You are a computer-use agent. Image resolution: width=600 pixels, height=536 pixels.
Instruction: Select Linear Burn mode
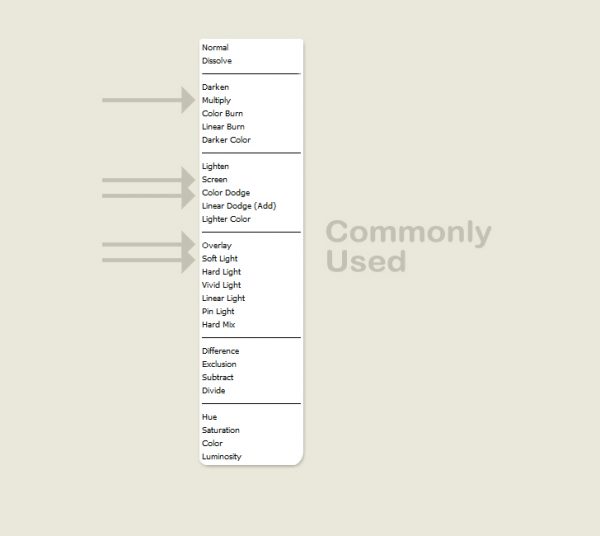(x=223, y=127)
